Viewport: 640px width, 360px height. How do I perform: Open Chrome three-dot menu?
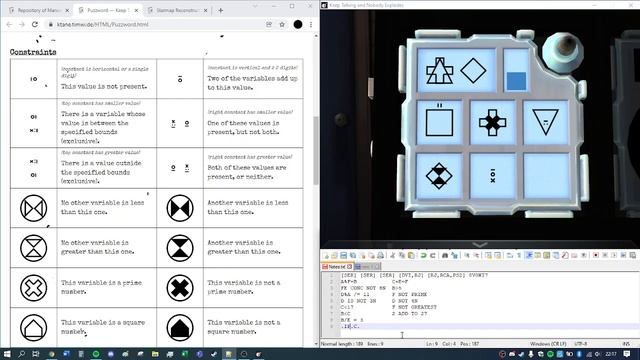(x=311, y=24)
